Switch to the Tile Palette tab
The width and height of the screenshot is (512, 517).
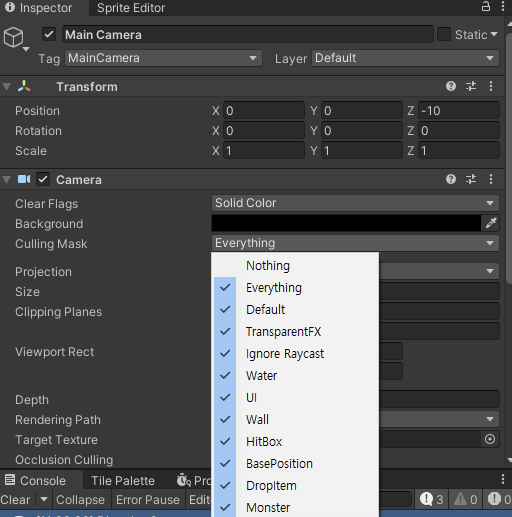coord(123,480)
